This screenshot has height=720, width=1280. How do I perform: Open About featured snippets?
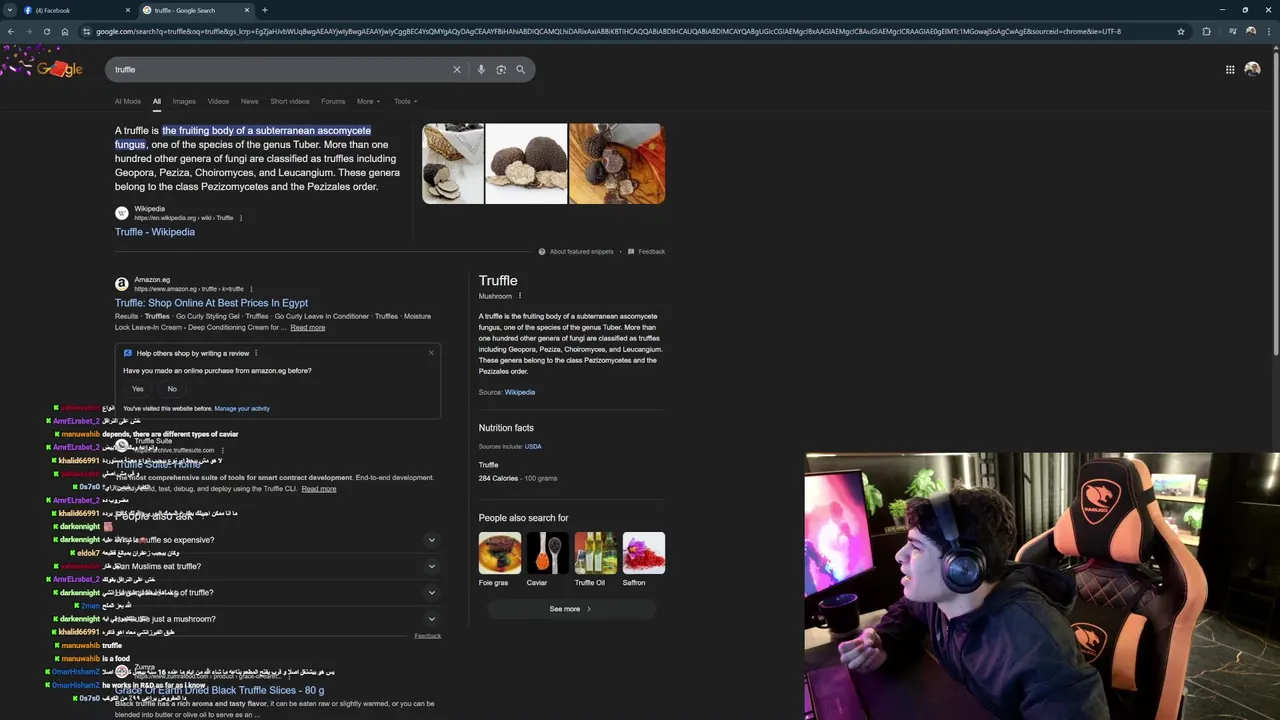576,252
